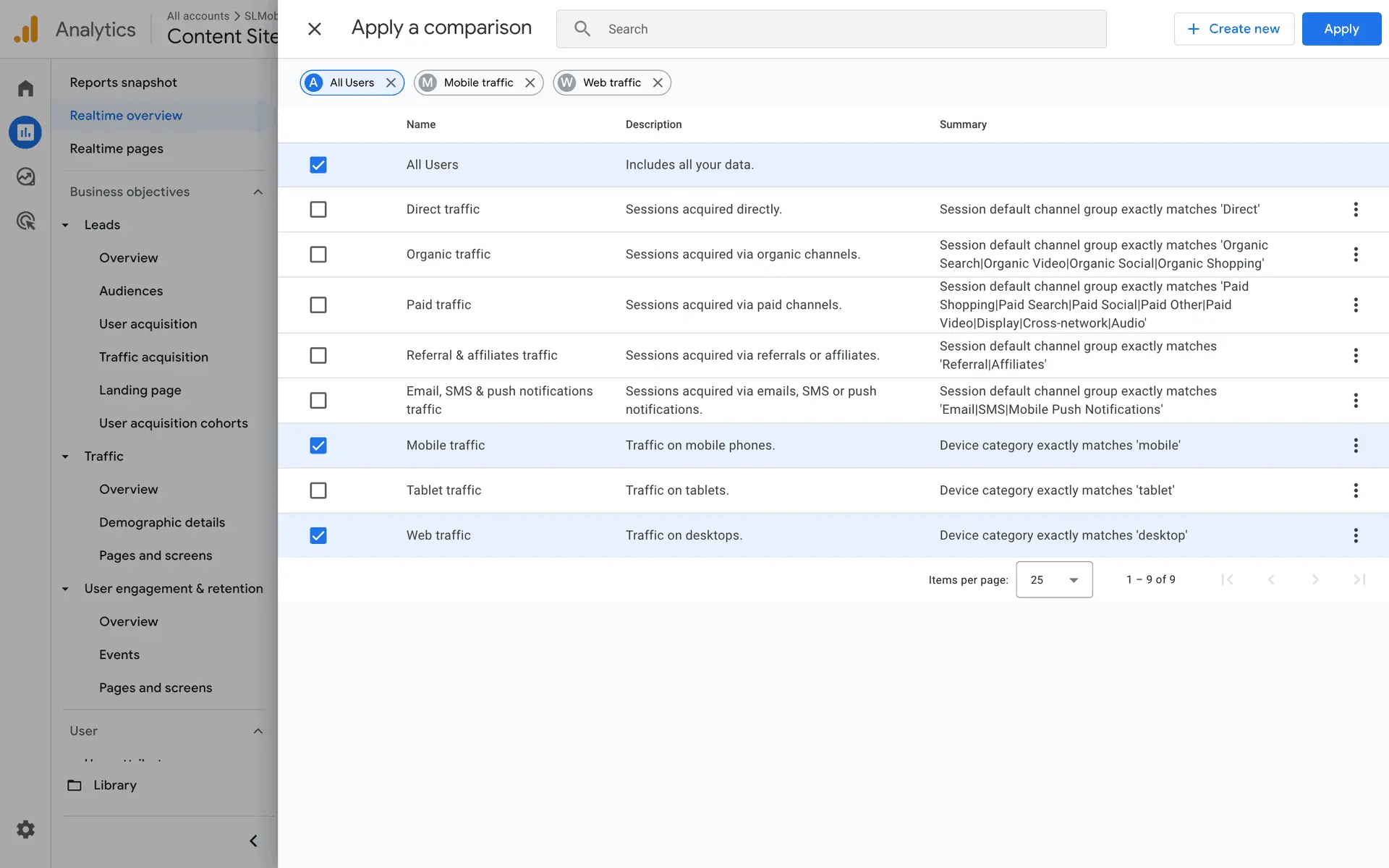Close the Apply a comparison panel
The height and width of the screenshot is (868, 1389).
[314, 29]
